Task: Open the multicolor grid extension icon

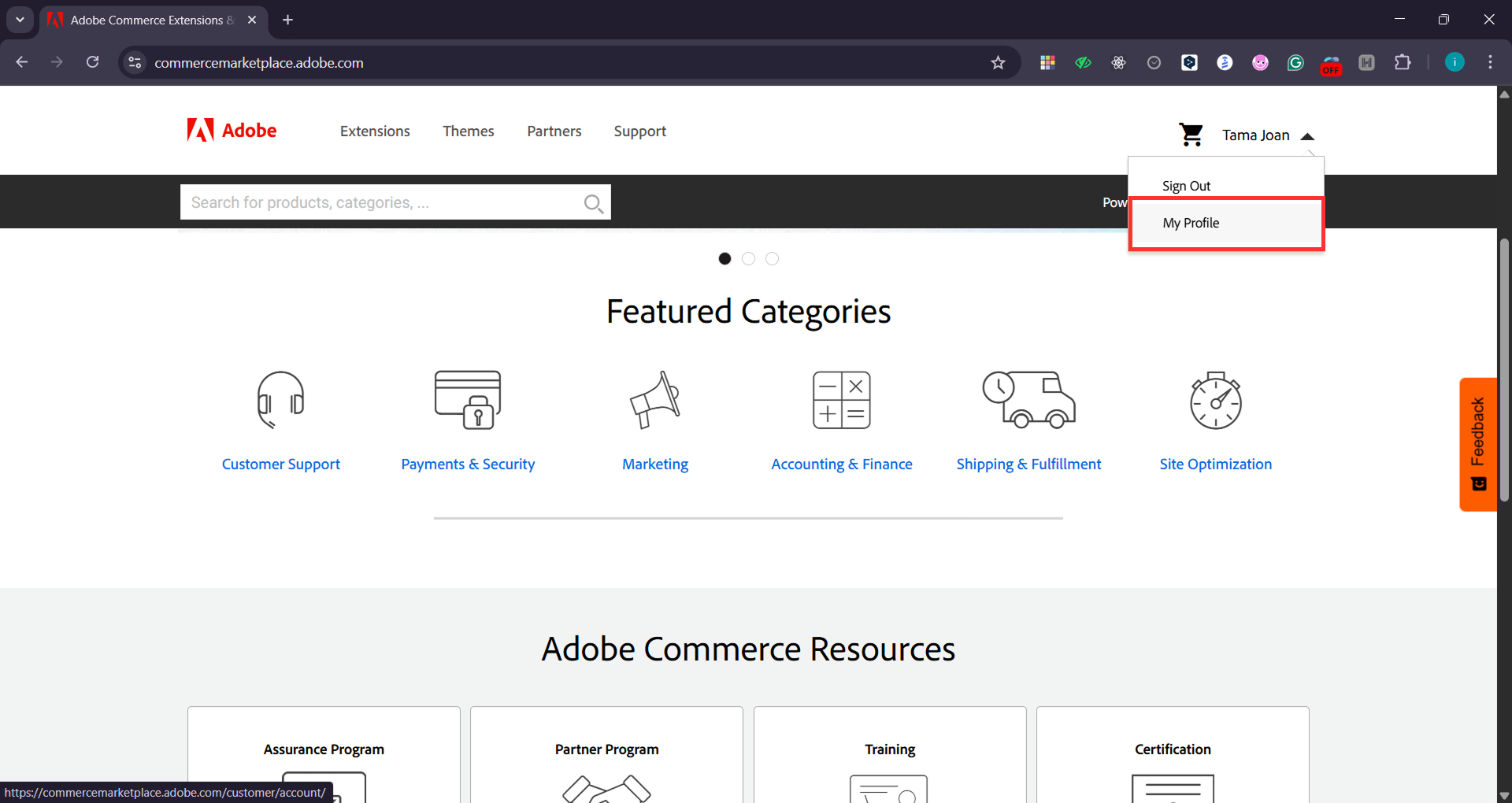Action: point(1047,63)
